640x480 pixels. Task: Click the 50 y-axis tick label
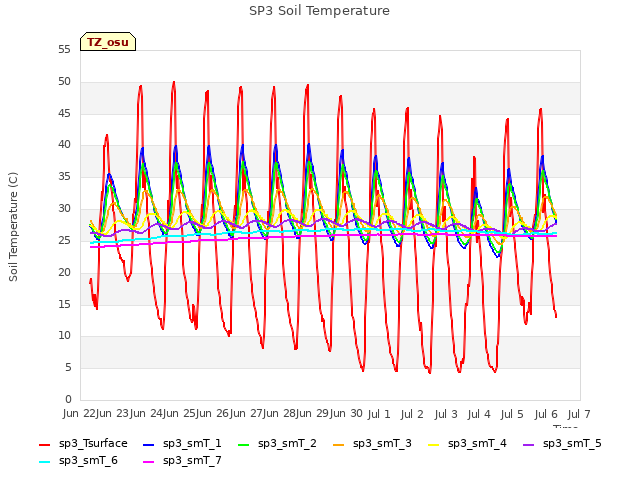pos(64,82)
